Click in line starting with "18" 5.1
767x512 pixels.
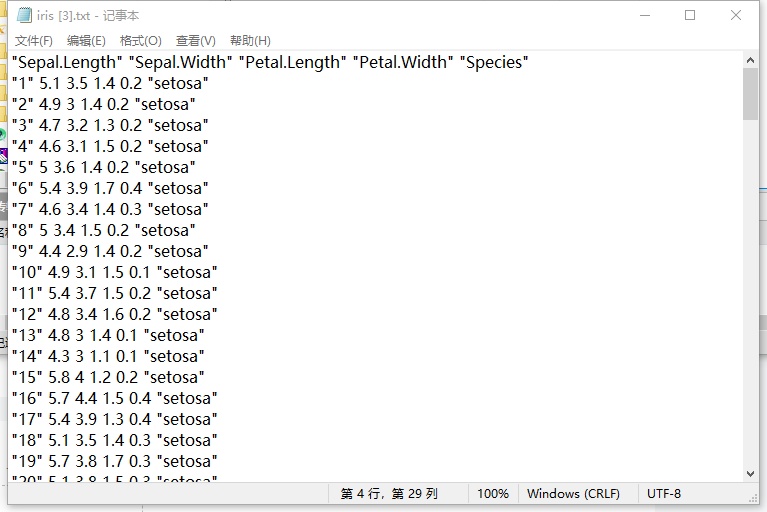(x=114, y=441)
